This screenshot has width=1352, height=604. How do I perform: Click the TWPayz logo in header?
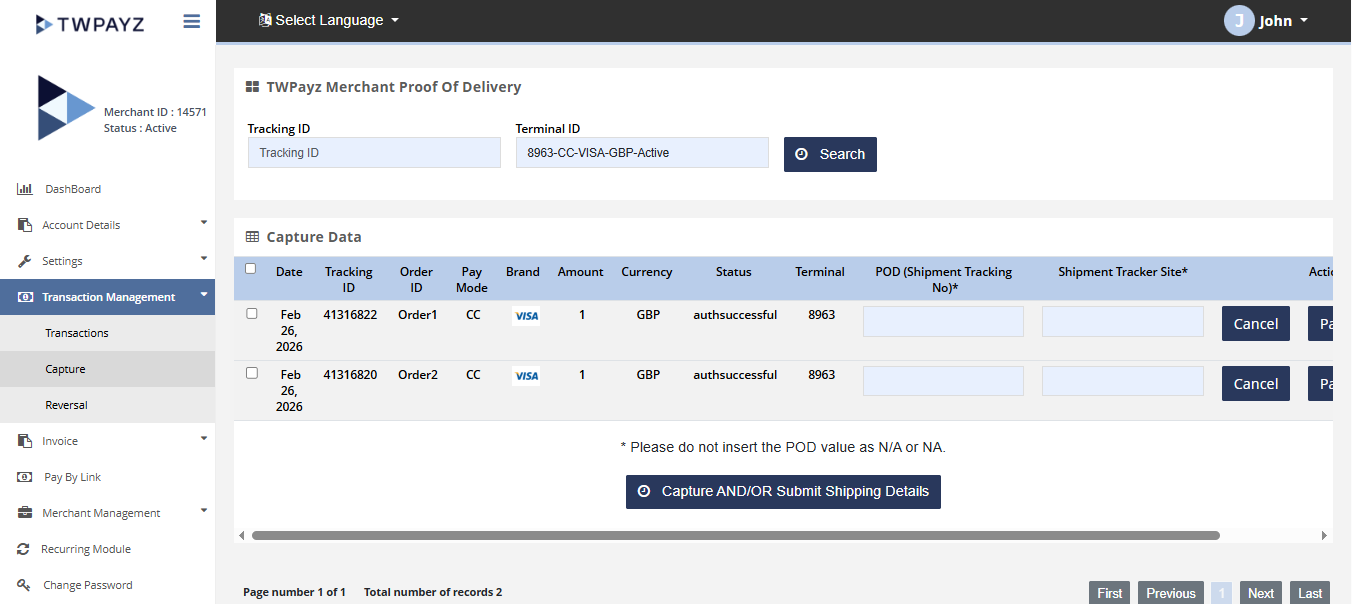[90, 23]
